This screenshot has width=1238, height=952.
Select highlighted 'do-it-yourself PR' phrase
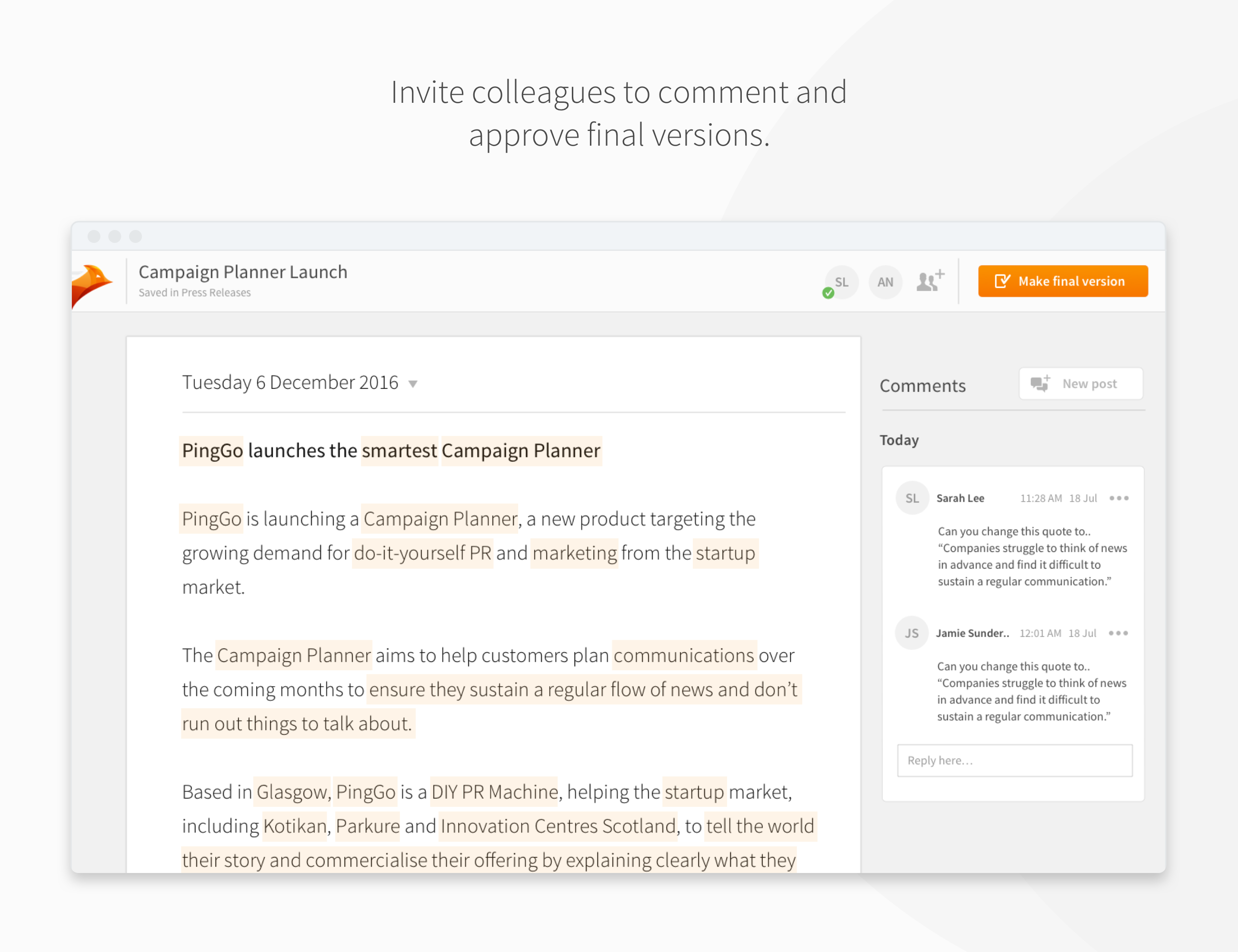point(422,553)
